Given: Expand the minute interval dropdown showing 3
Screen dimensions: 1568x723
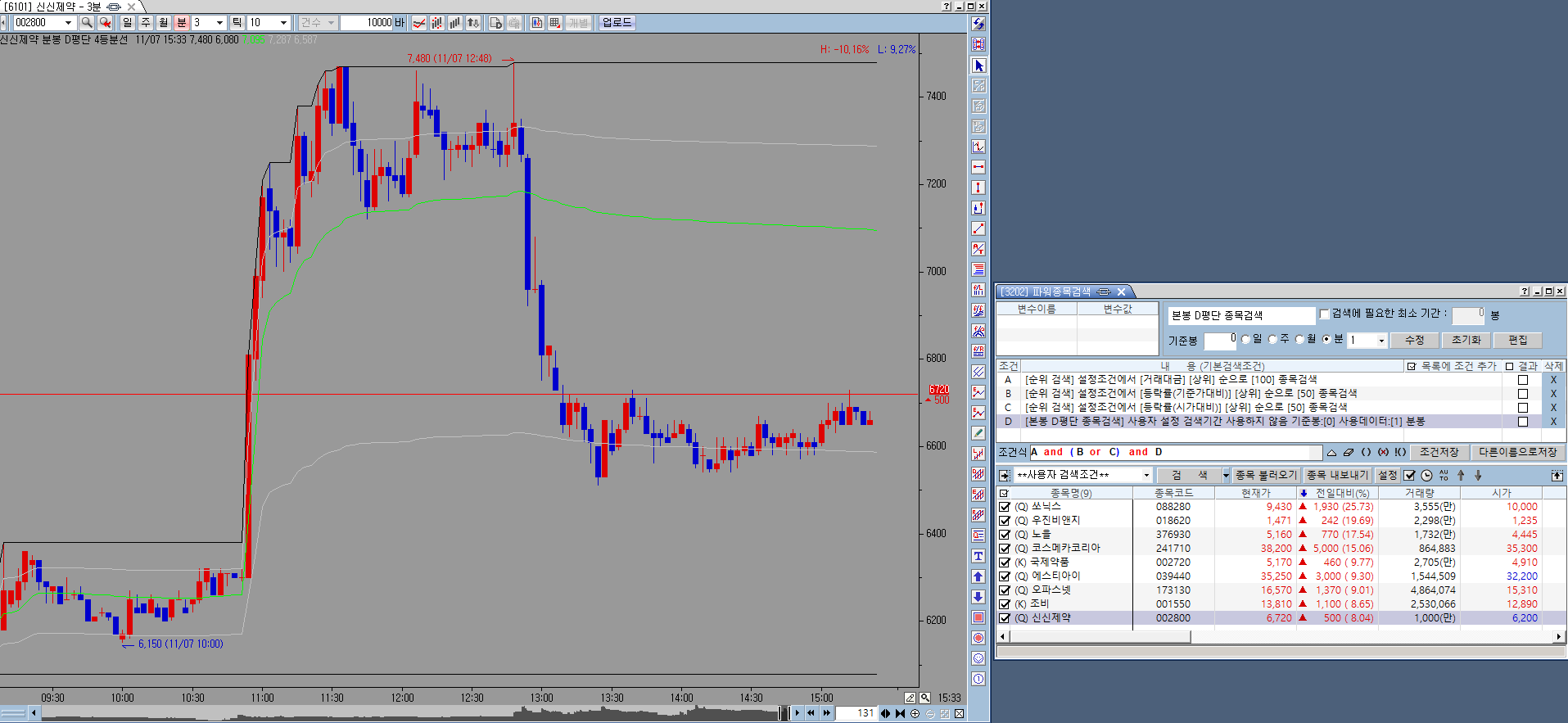Looking at the screenshot, I should 219,23.
